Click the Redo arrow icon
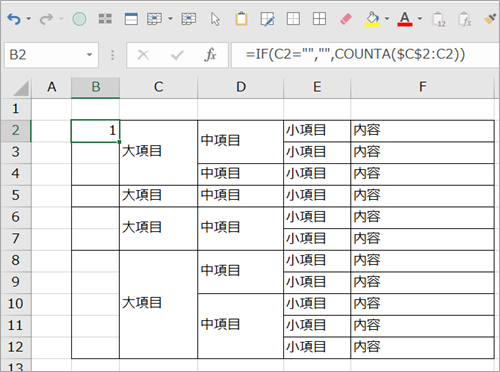The width and height of the screenshot is (500, 372). (x=46, y=19)
